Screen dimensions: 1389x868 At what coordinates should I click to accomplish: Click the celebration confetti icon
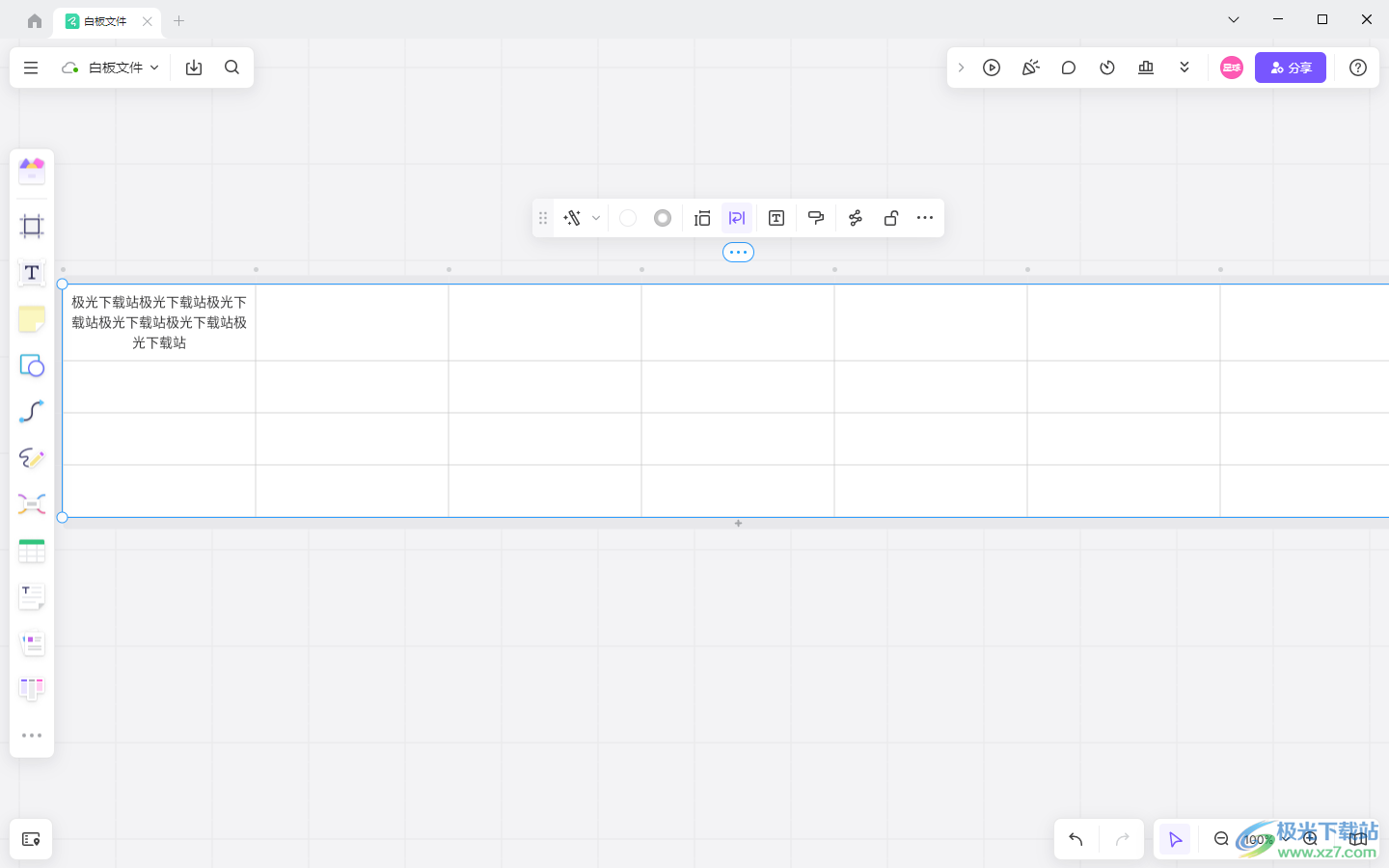1030,68
